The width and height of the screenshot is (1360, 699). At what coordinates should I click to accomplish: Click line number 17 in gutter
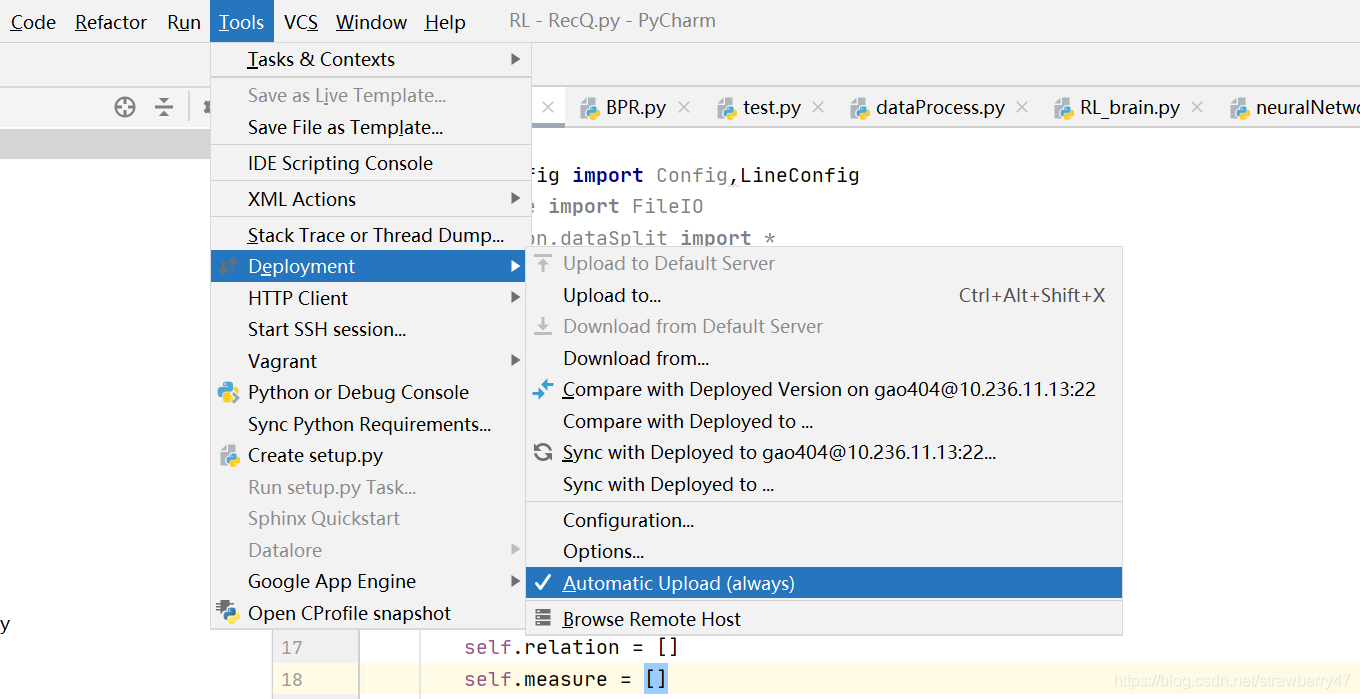(x=291, y=647)
